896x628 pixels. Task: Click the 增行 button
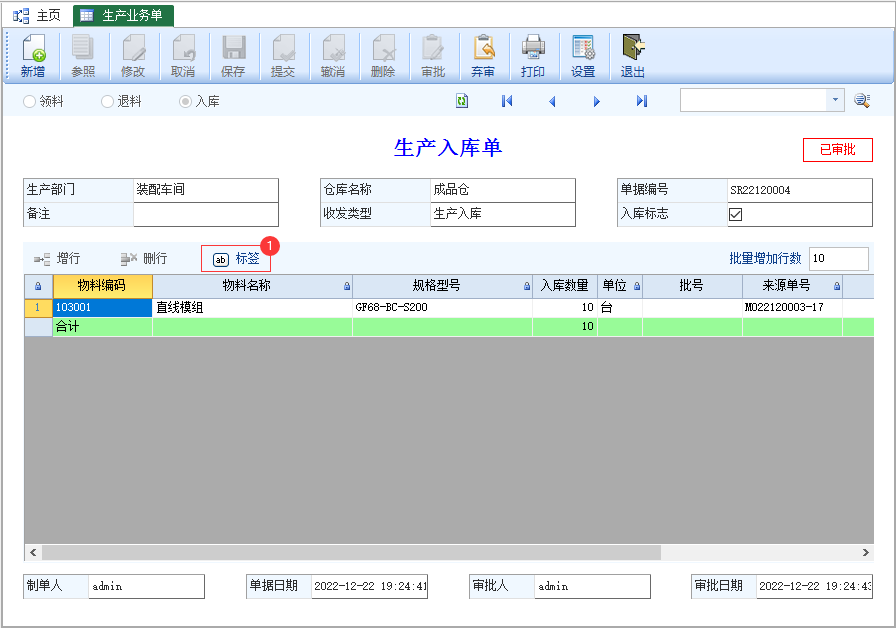(x=57, y=259)
